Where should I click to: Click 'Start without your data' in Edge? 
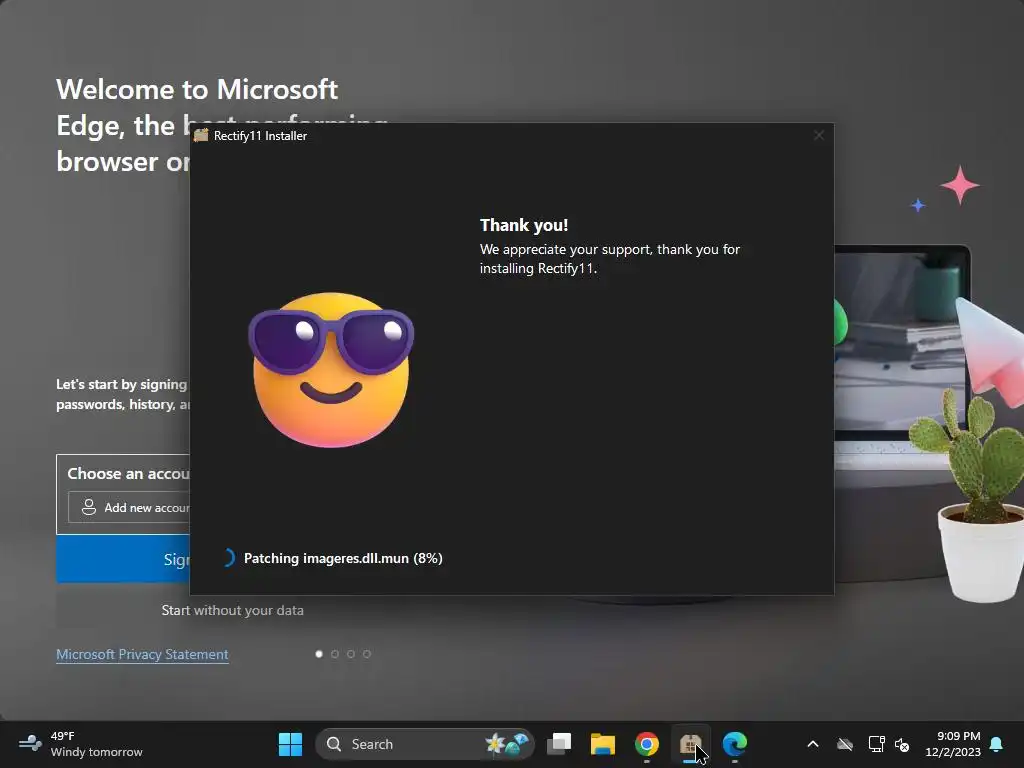[x=232, y=610]
